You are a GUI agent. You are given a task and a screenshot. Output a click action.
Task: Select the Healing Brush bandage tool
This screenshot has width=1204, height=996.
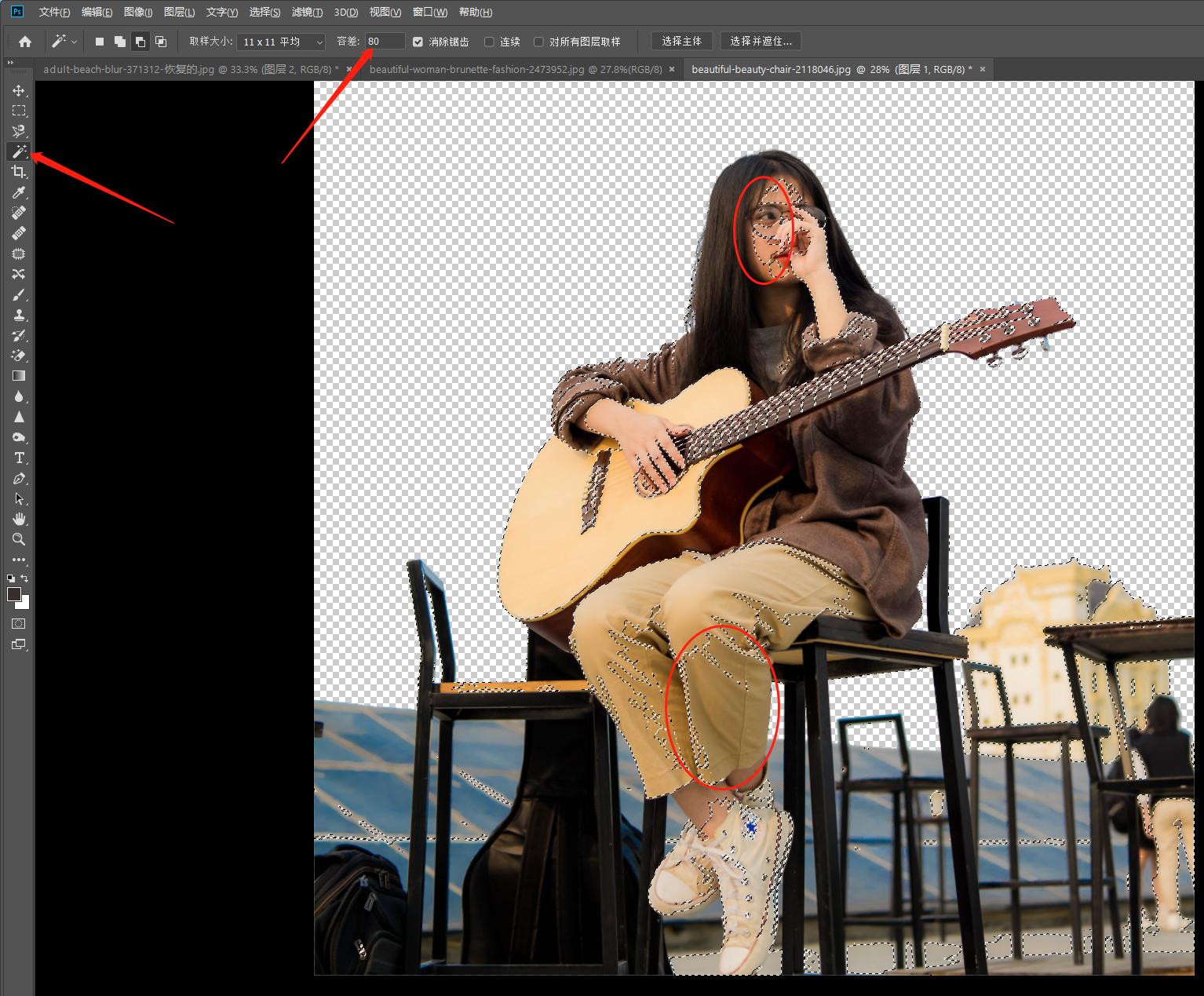(19, 233)
